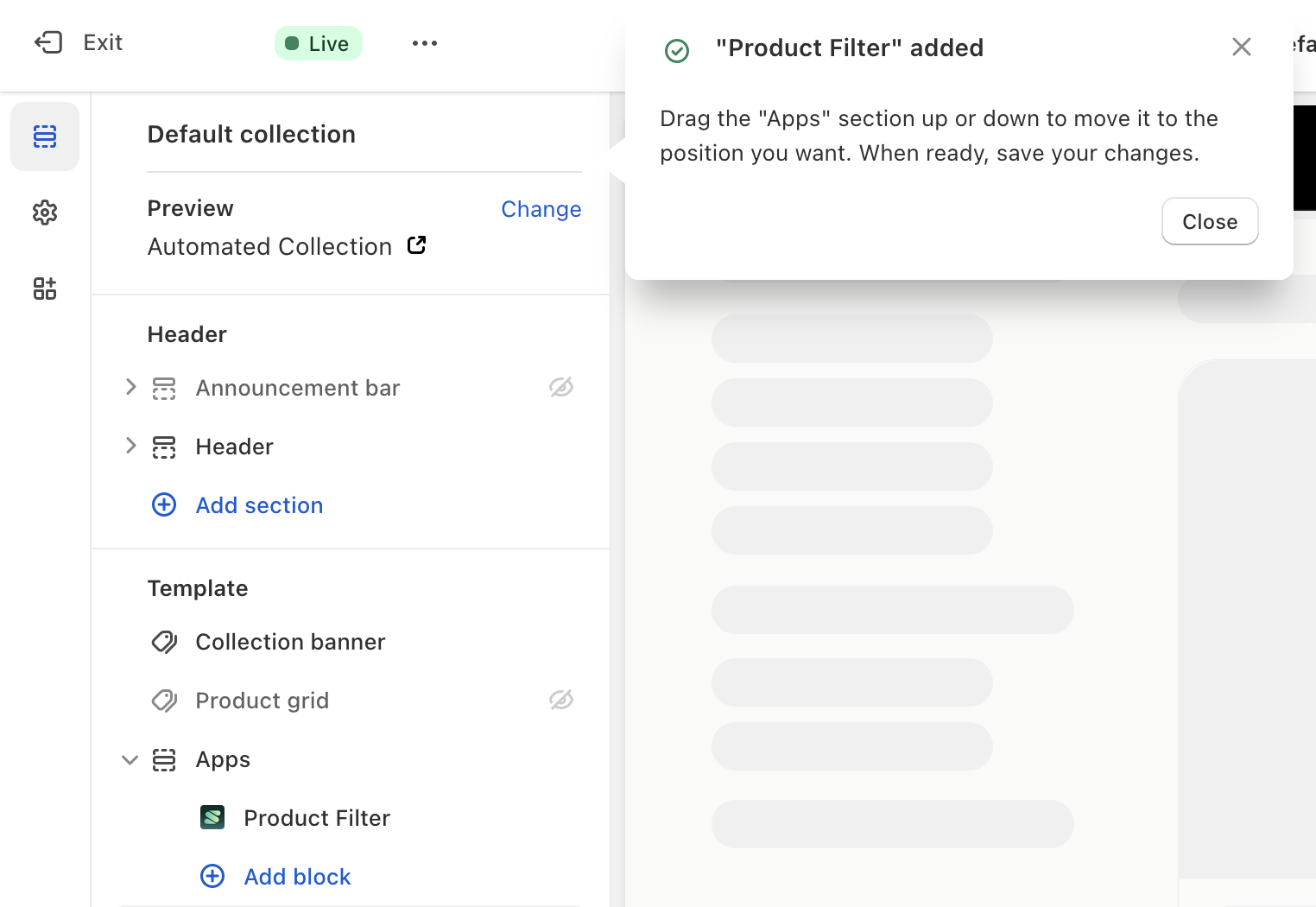Open the Sections panel icon in sidebar
The width and height of the screenshot is (1316, 907).
(x=45, y=136)
